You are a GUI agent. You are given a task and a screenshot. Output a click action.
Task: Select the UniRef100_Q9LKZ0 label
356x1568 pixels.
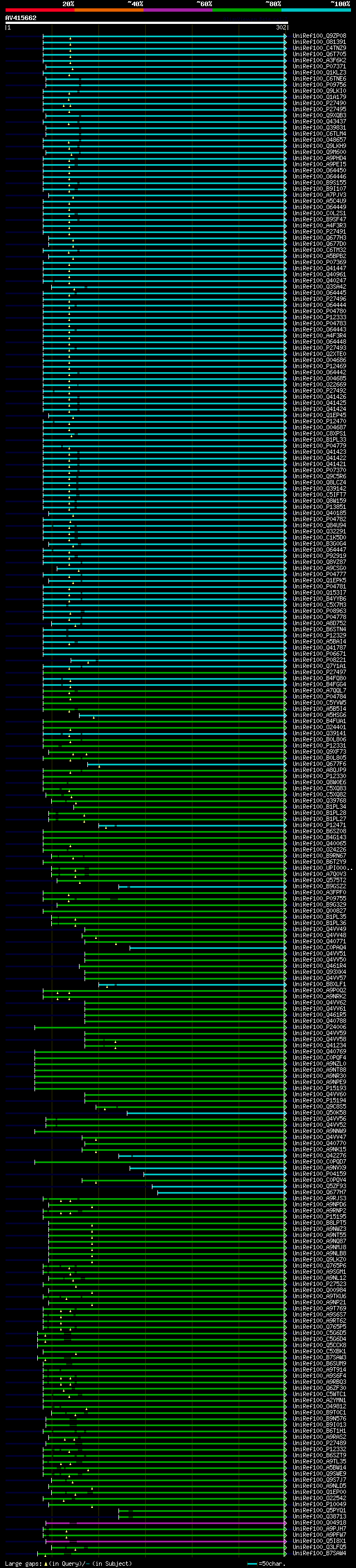[x=319, y=1260]
